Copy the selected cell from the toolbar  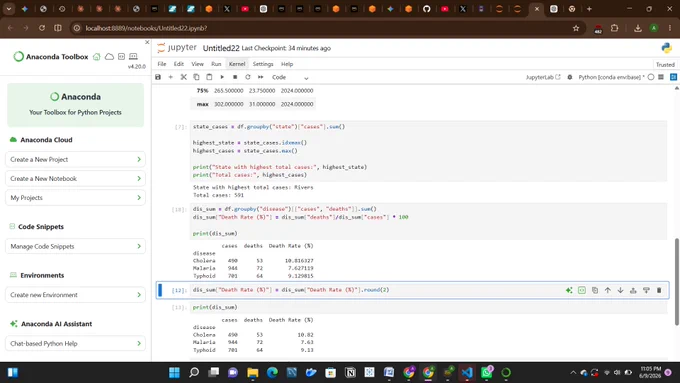click(196, 77)
